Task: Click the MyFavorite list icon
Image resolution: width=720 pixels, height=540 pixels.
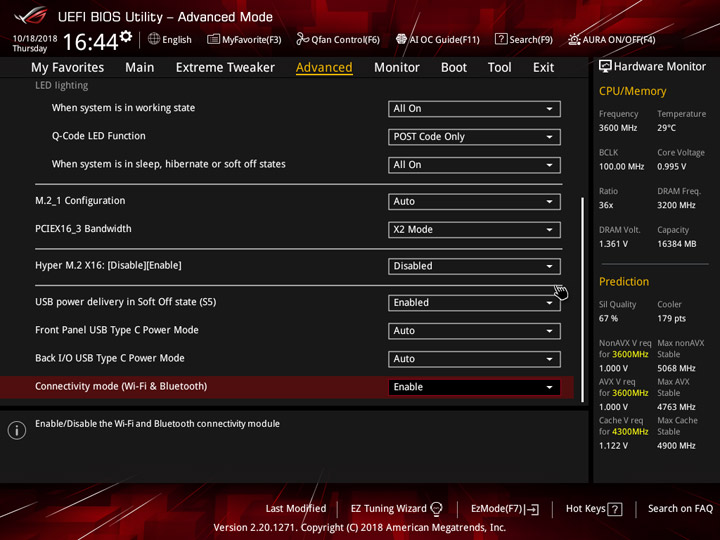Action: pos(213,39)
